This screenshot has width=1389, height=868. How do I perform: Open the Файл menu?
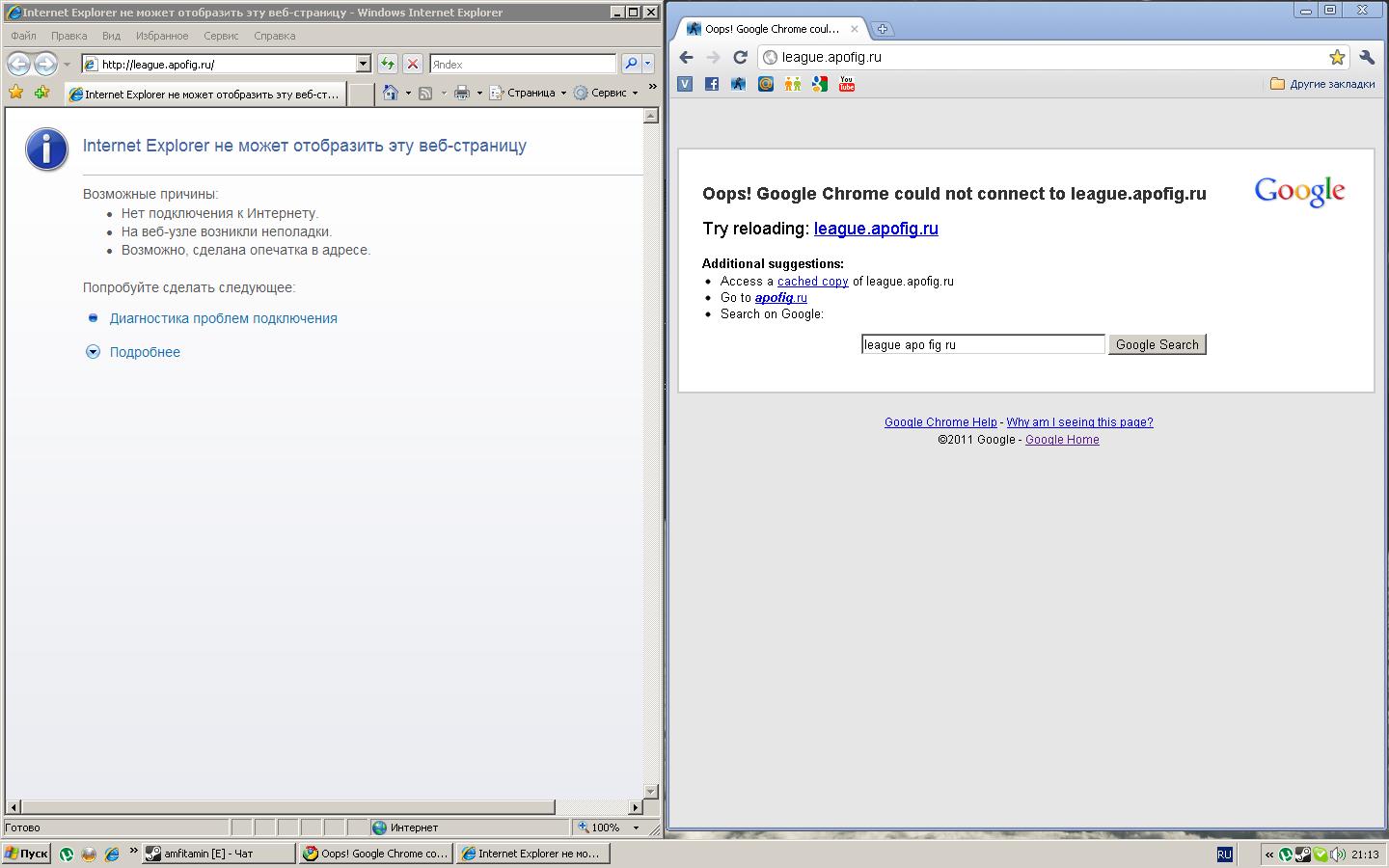24,36
